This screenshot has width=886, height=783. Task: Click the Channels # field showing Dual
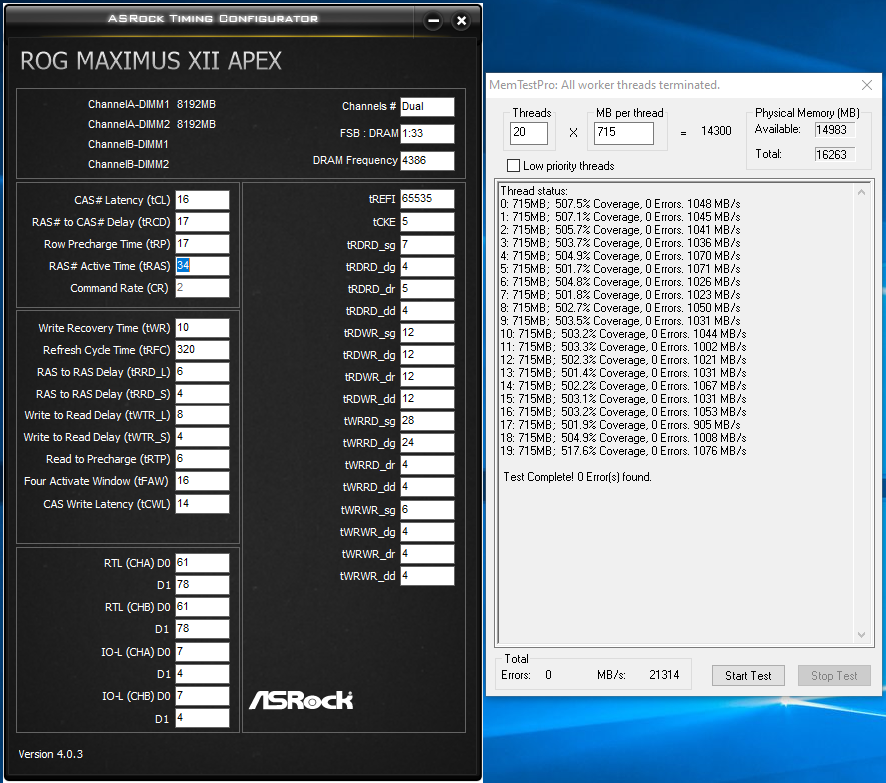(427, 106)
